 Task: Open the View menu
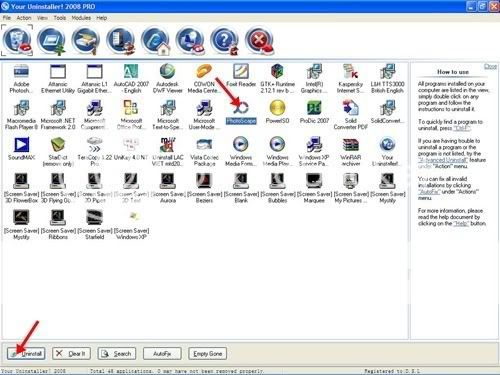[x=42, y=18]
